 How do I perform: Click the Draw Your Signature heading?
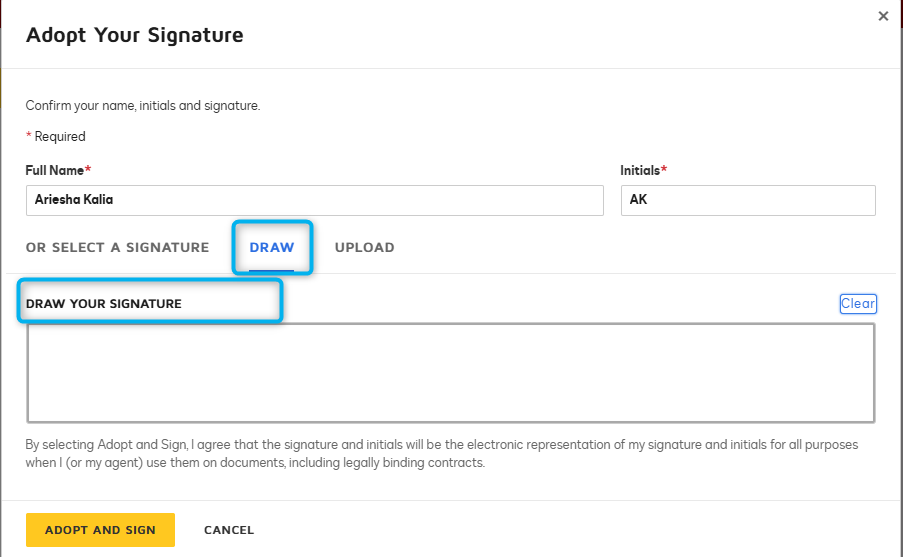point(104,304)
